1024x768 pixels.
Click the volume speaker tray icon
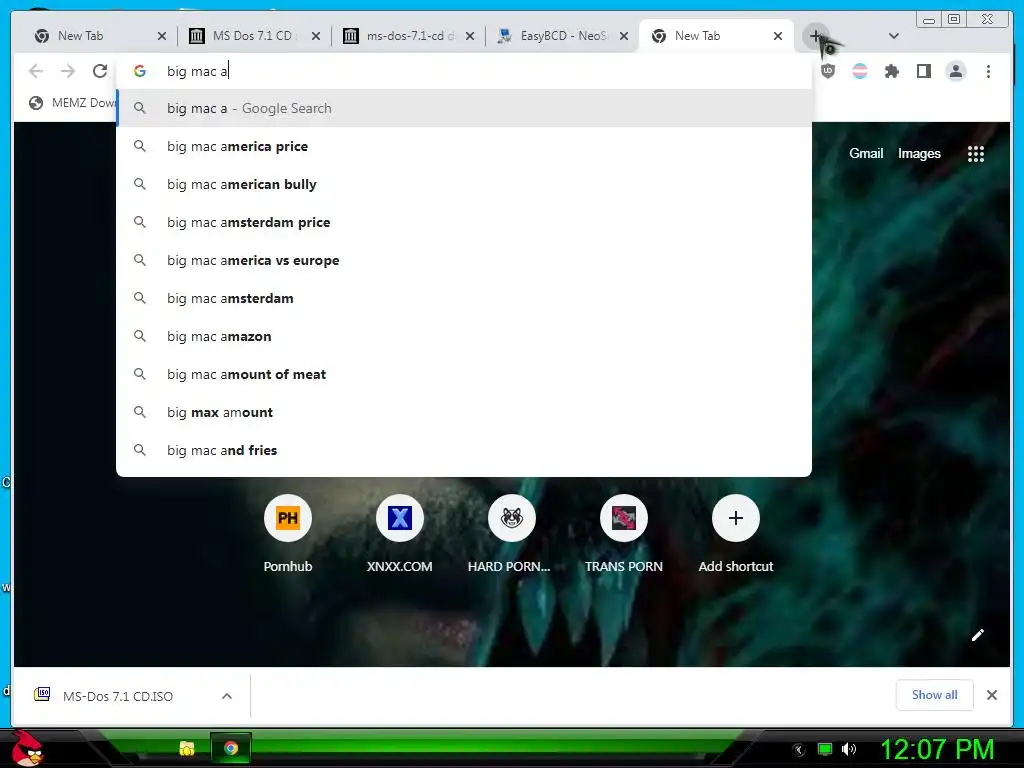click(849, 749)
